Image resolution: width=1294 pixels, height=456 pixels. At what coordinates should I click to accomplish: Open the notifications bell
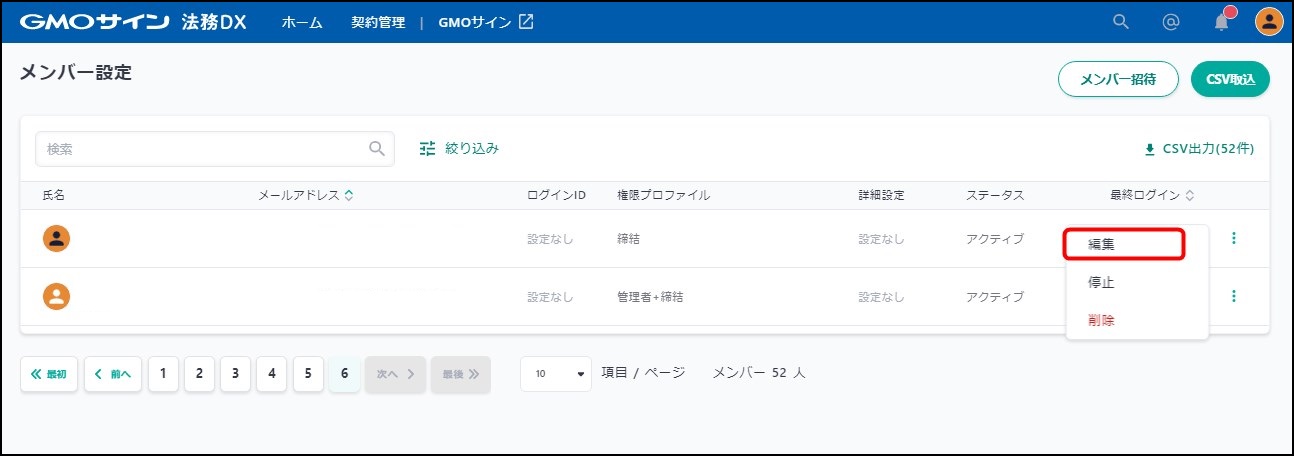[1221, 22]
